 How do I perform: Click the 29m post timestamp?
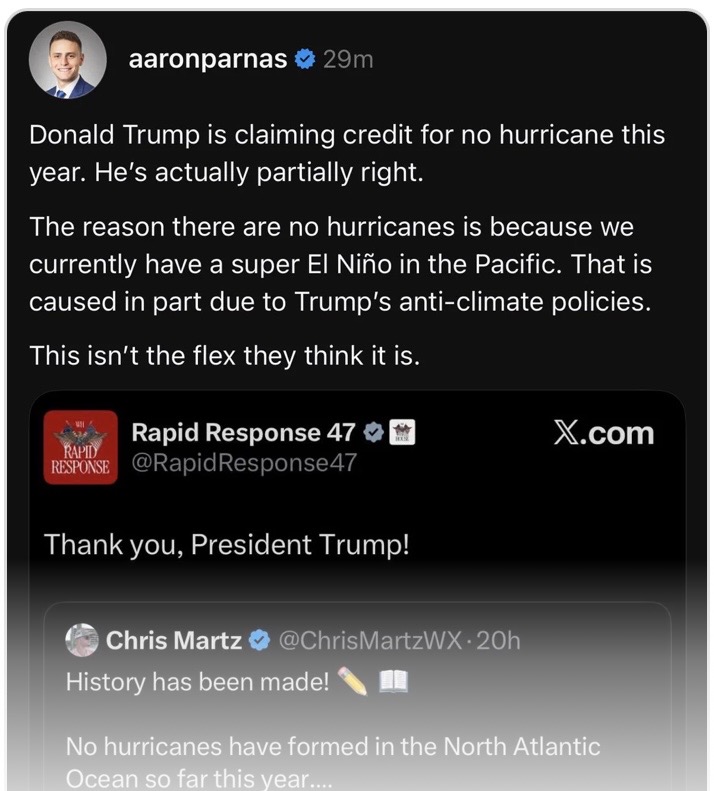pyautogui.click(x=348, y=60)
